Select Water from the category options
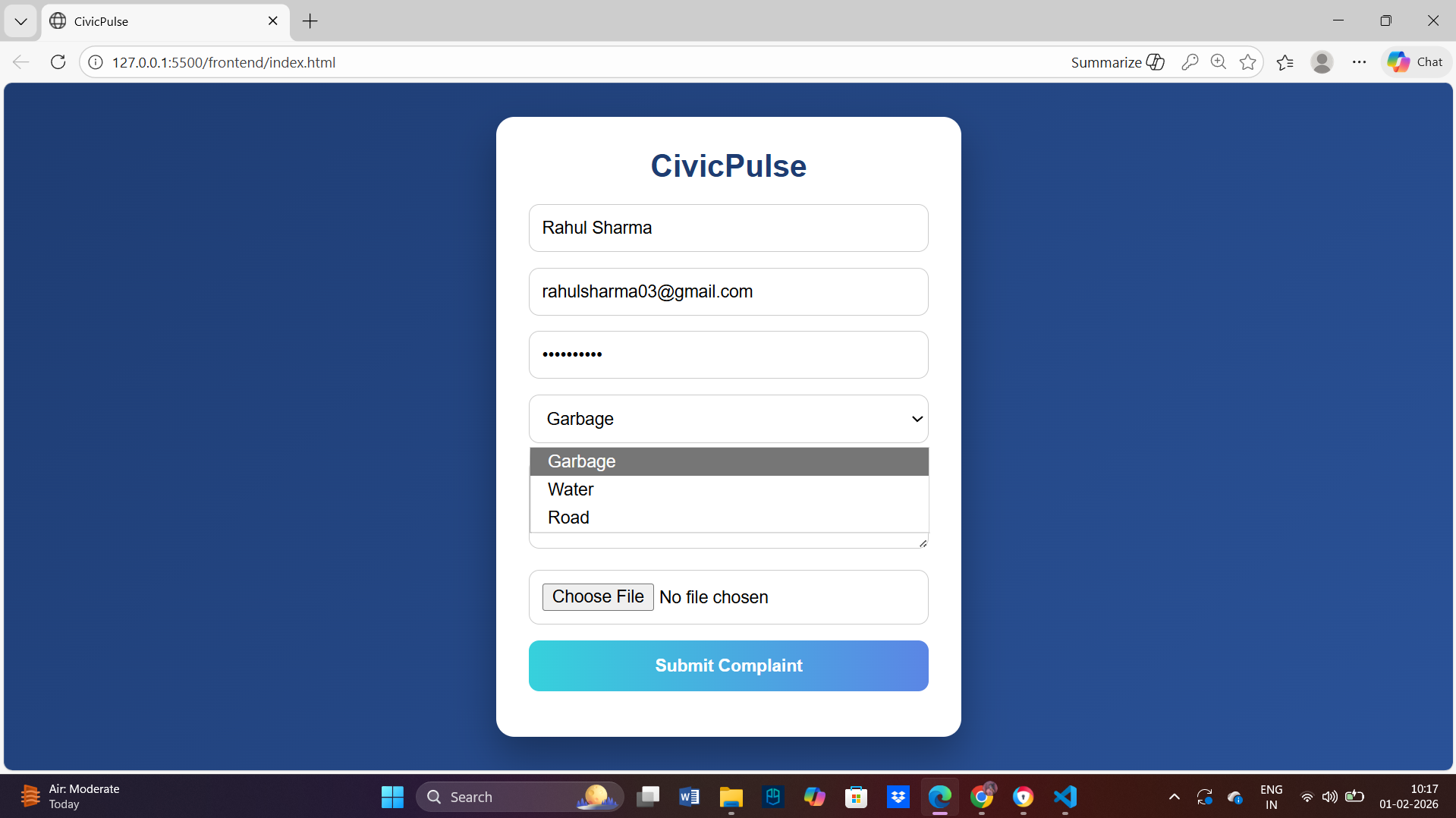This screenshot has width=1456, height=818. pyautogui.click(x=570, y=489)
